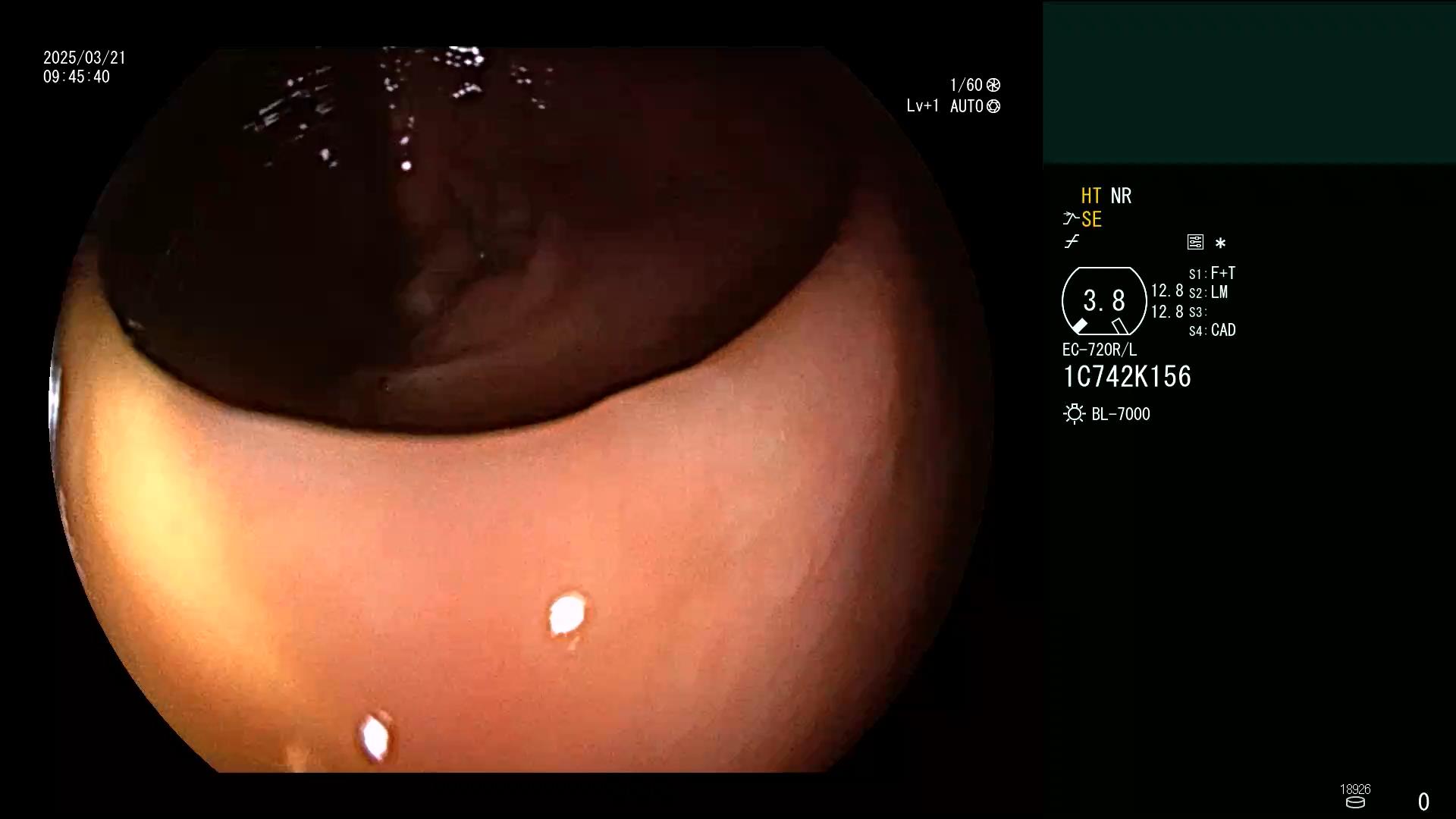Click the scope model EC-720R/L
This screenshot has width=1456, height=819.
pos(1100,350)
